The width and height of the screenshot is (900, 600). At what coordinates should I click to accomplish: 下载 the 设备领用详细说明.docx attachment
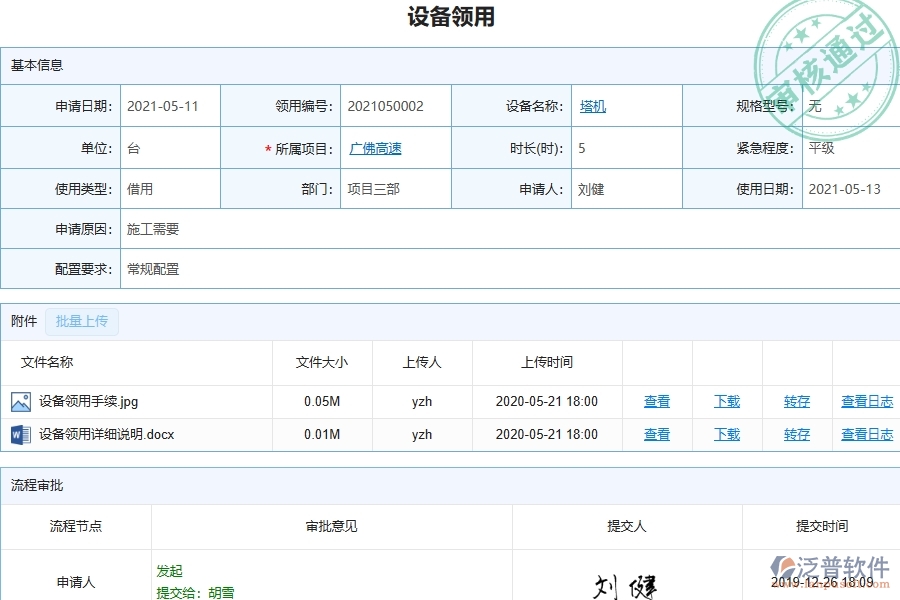click(727, 434)
